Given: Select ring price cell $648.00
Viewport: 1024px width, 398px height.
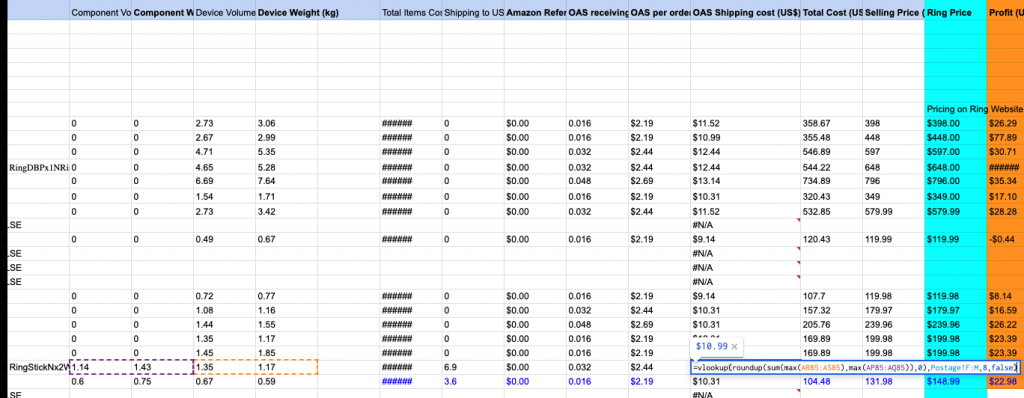Looking at the screenshot, I should click(955, 167).
